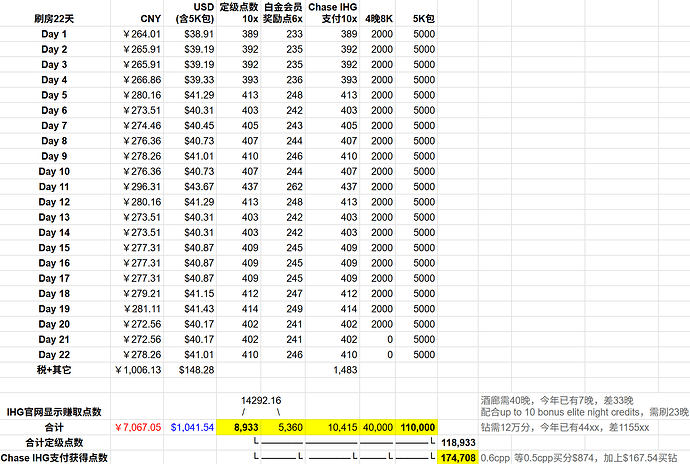Select the blue $1,041.54 total cell
690x464 pixels.
point(190,427)
